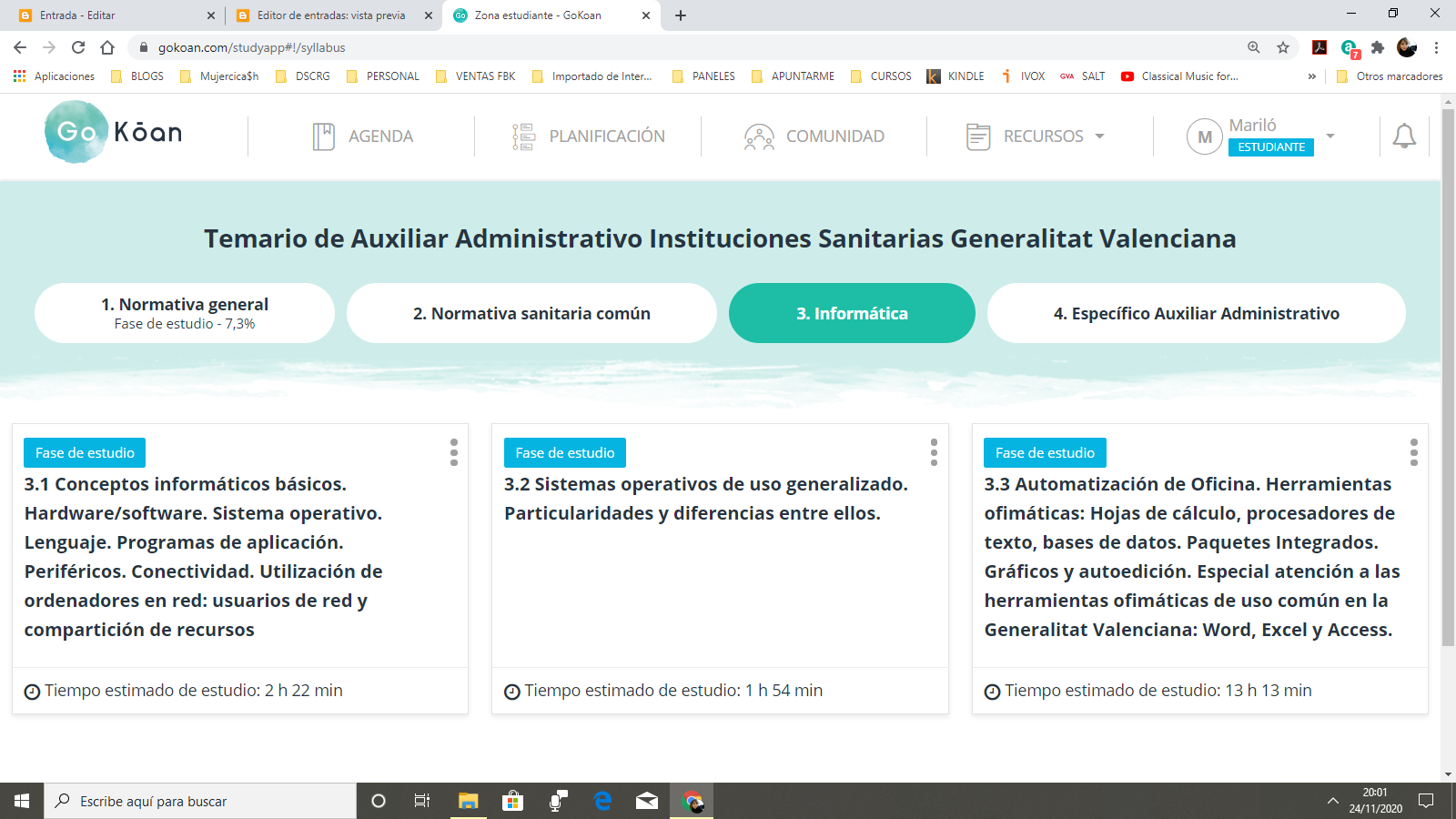1456x819 pixels.
Task: Open topic 3.1 Conceptos informáticos básicos
Action: pyautogui.click(x=204, y=557)
